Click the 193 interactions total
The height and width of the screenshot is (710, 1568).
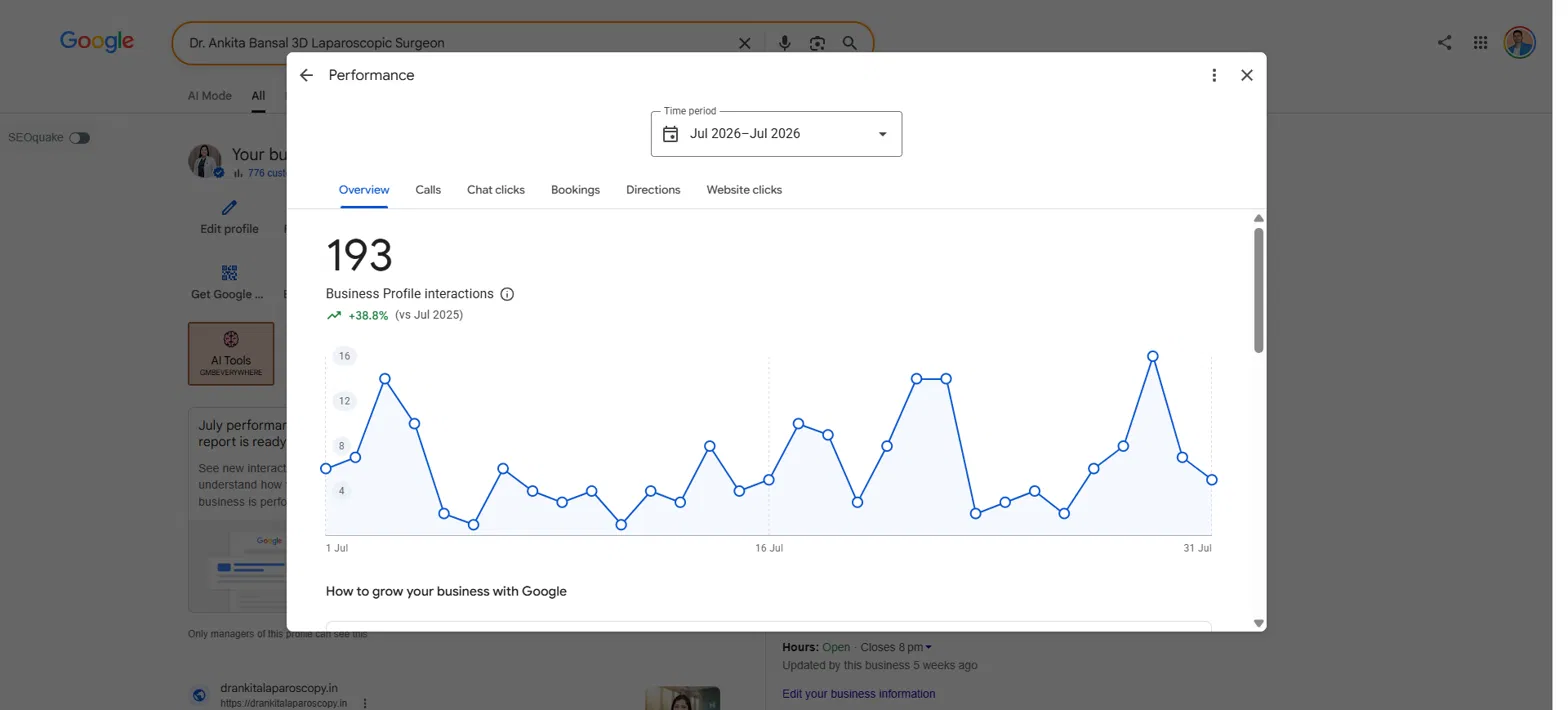[359, 255]
